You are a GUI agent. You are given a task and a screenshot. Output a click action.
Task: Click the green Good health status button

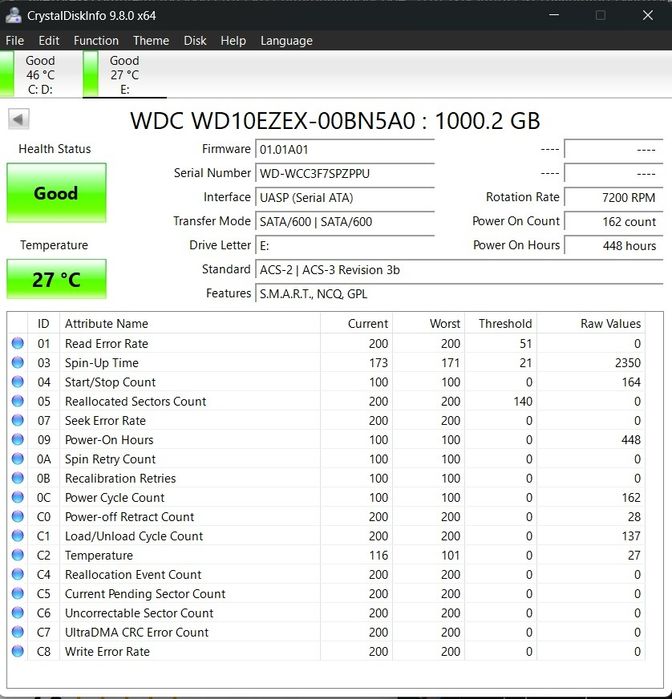pyautogui.click(x=56, y=193)
